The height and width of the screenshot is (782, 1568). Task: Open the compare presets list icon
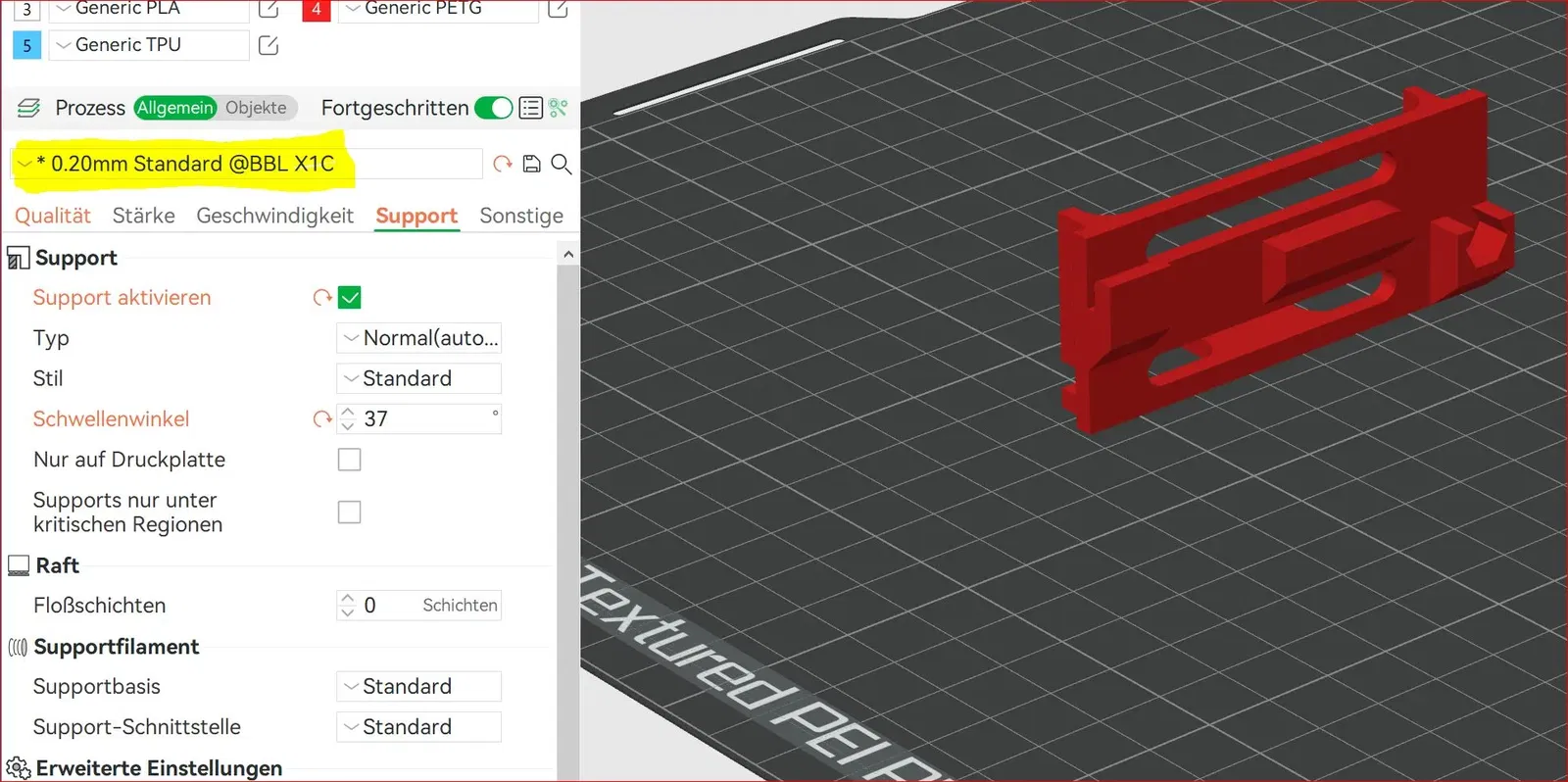tap(530, 108)
